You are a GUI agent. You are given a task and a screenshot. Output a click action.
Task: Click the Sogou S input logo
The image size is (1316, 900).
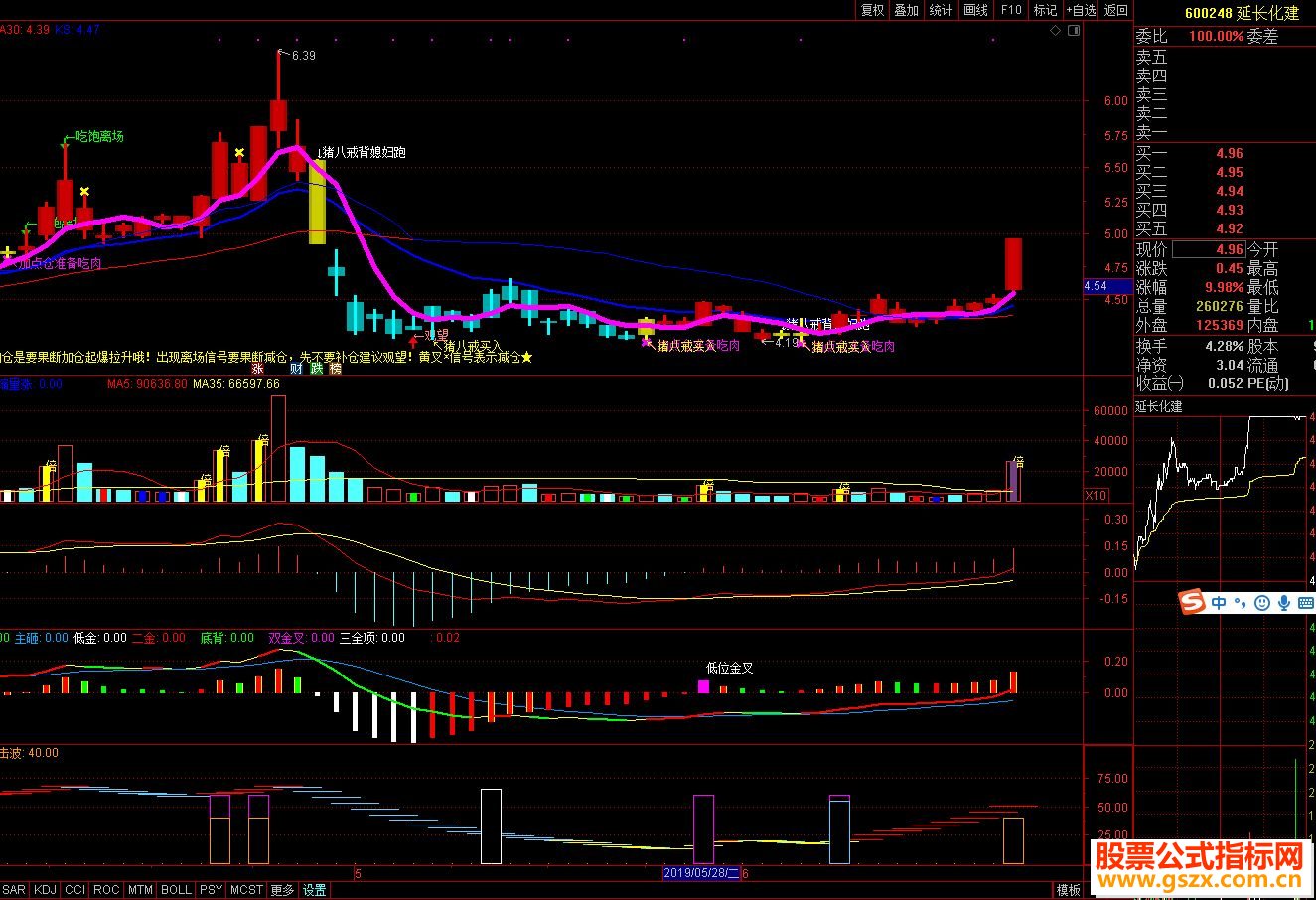(1193, 602)
